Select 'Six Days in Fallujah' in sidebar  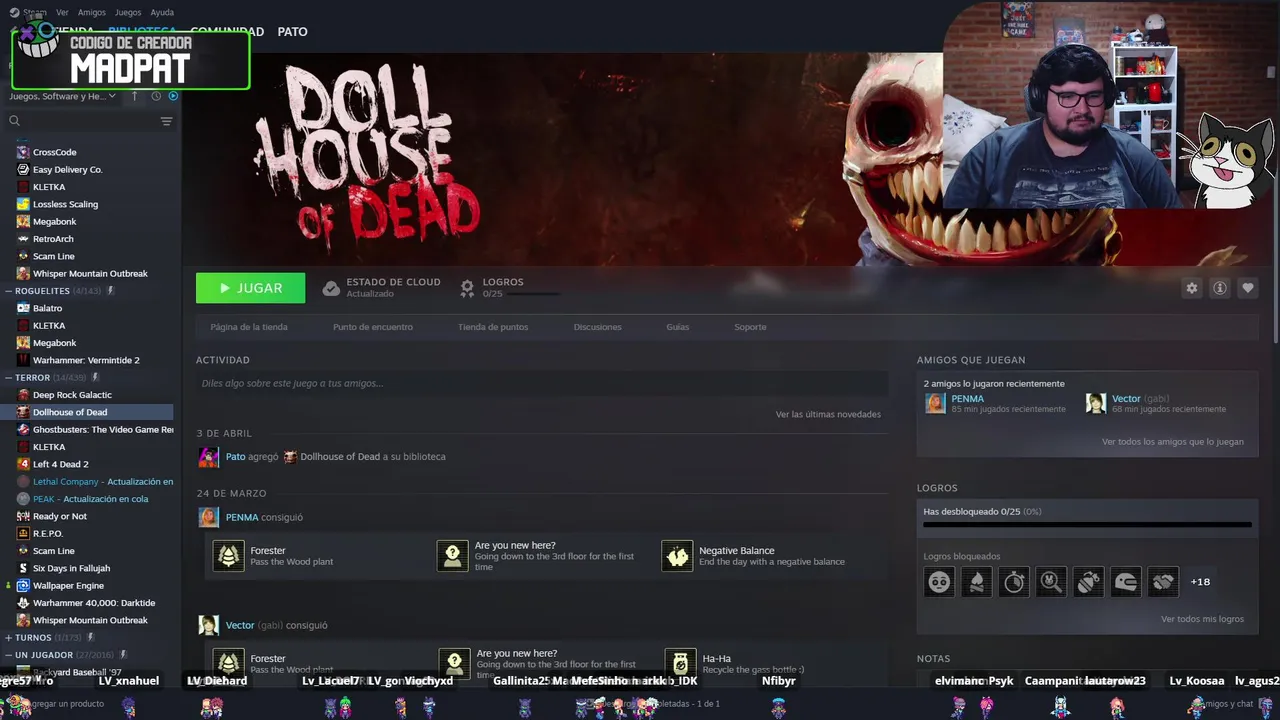(71, 568)
